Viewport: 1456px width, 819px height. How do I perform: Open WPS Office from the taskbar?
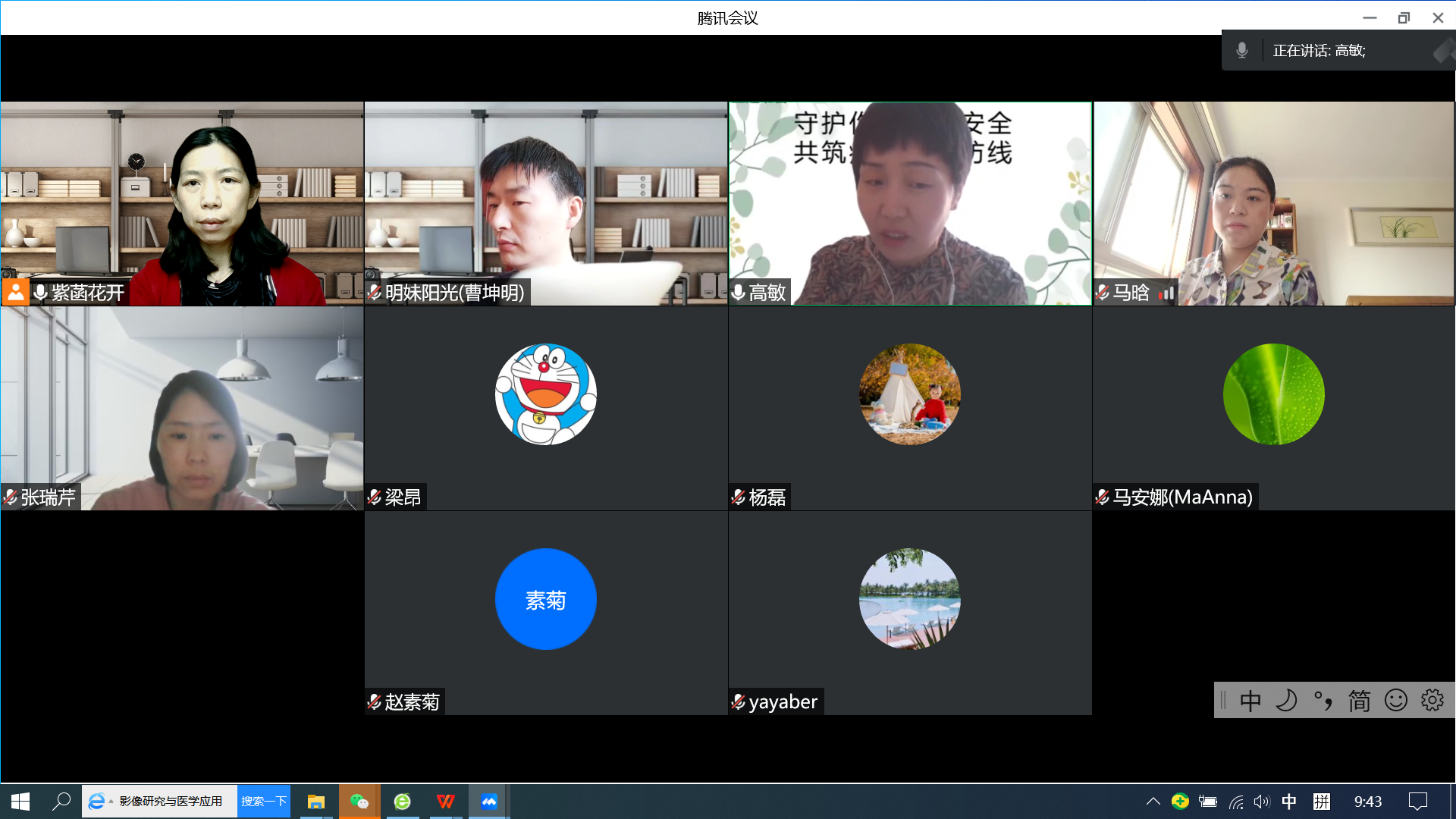pyautogui.click(x=445, y=802)
